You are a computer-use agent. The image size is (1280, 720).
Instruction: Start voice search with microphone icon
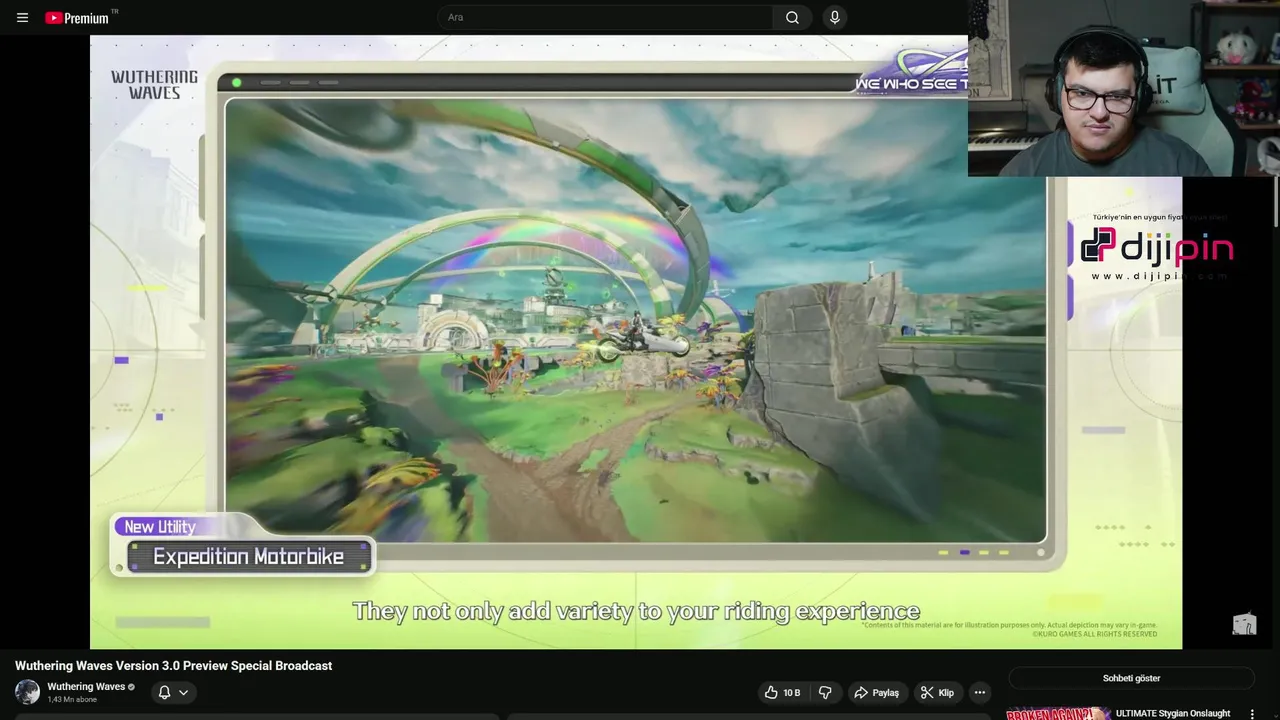[834, 17]
